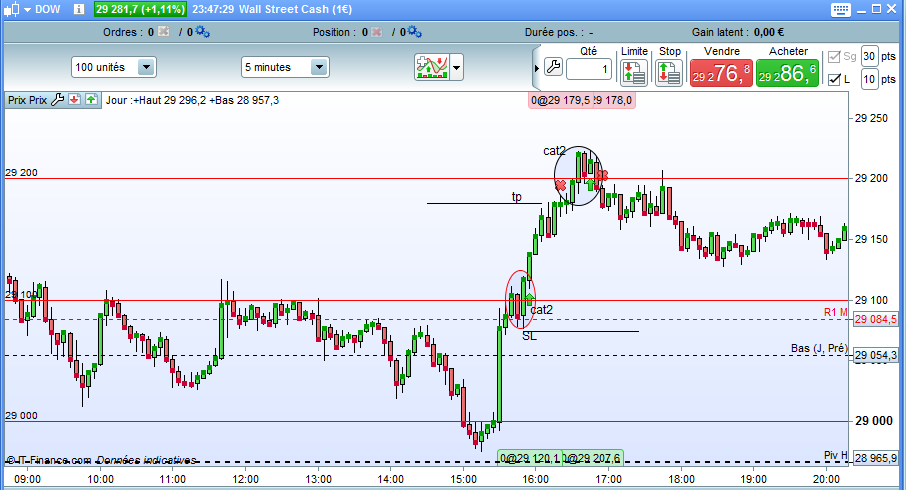Click the green 1@29 207,6 order tag
The width and height of the screenshot is (906, 490).
pyautogui.click(x=592, y=458)
